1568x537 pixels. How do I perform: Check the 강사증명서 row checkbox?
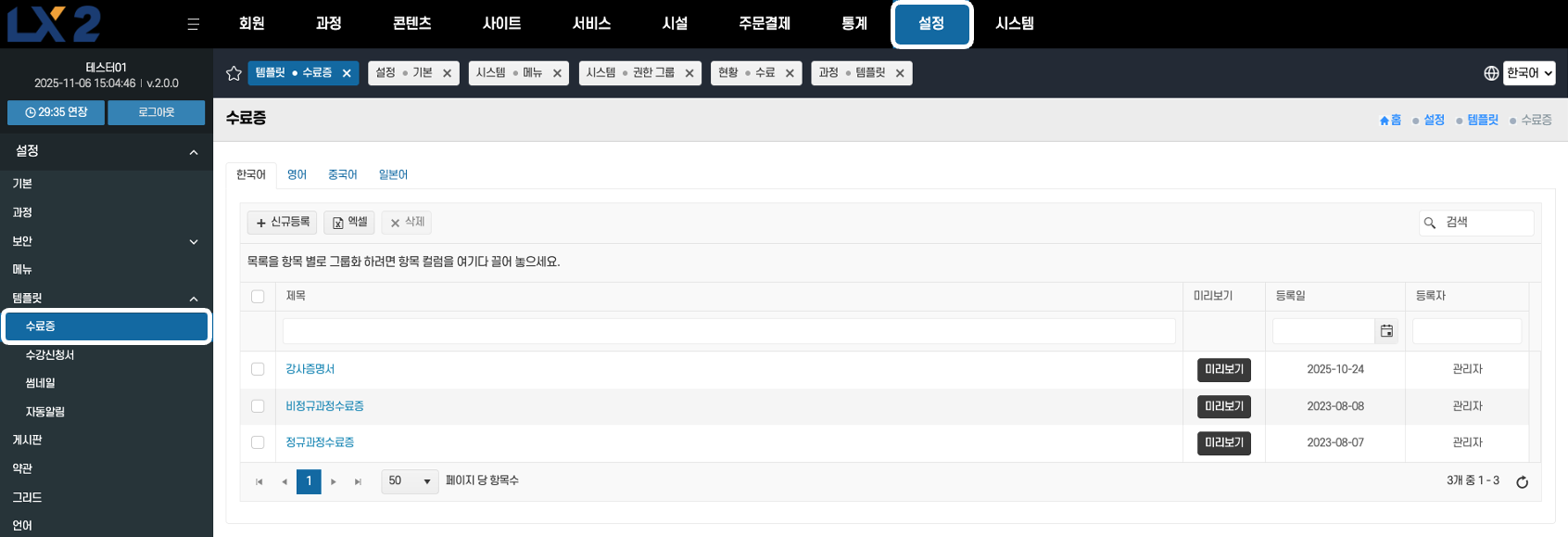(258, 369)
